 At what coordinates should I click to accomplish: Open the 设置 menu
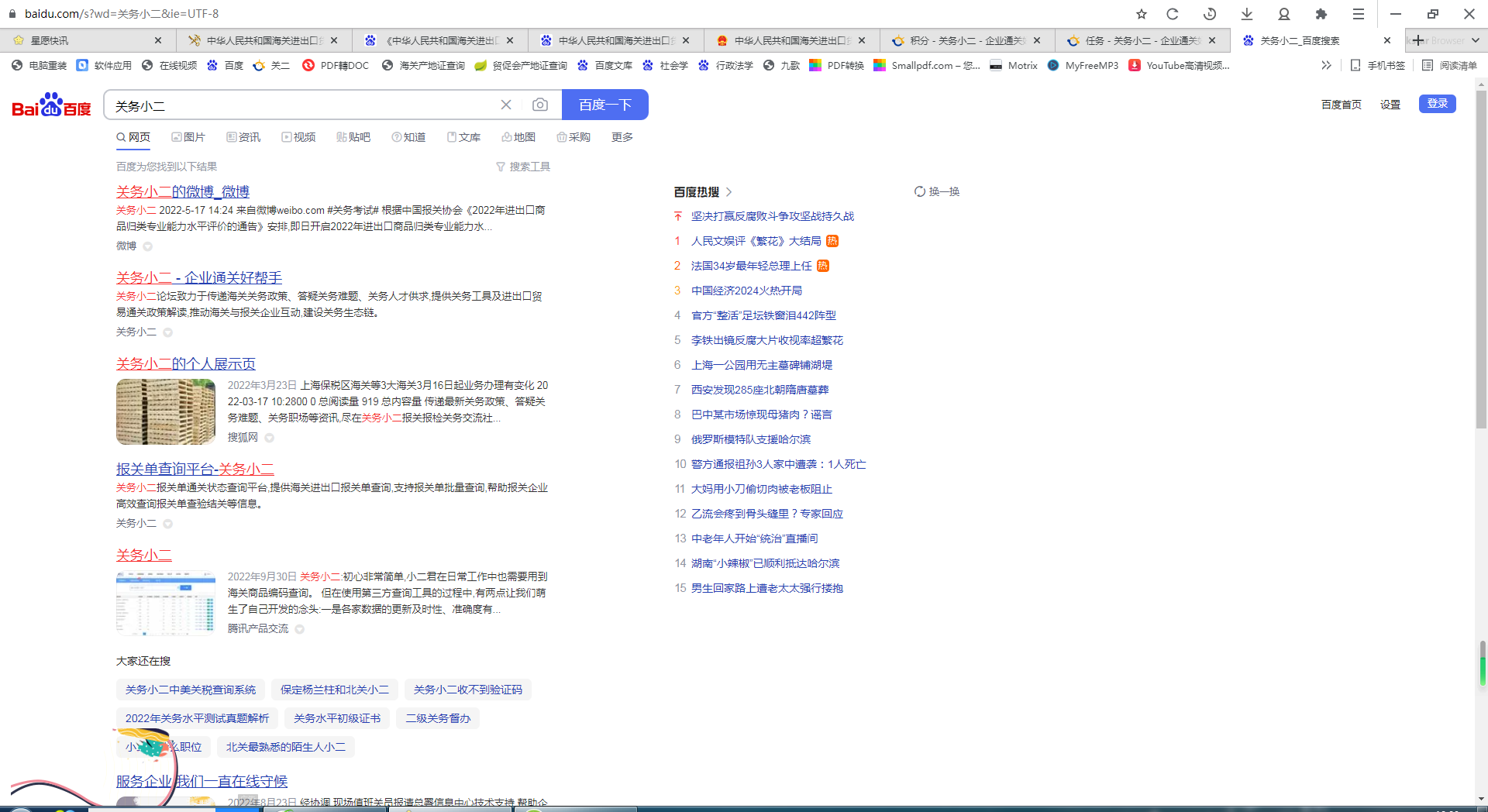1390,105
